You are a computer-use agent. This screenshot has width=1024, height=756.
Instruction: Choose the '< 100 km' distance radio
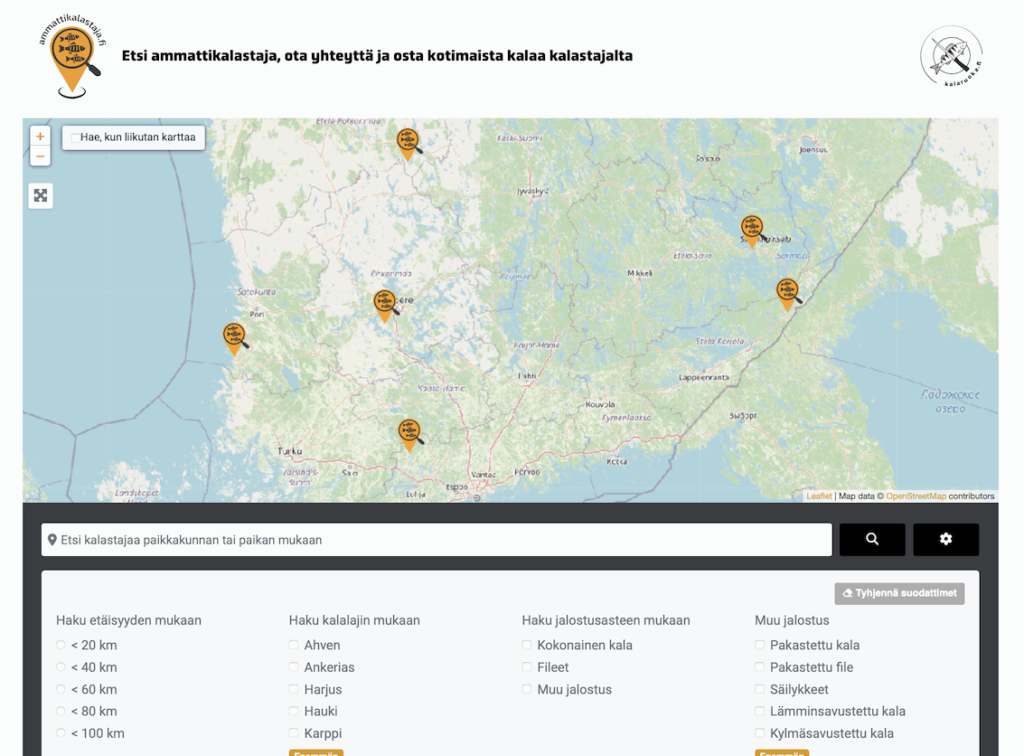tap(61, 734)
